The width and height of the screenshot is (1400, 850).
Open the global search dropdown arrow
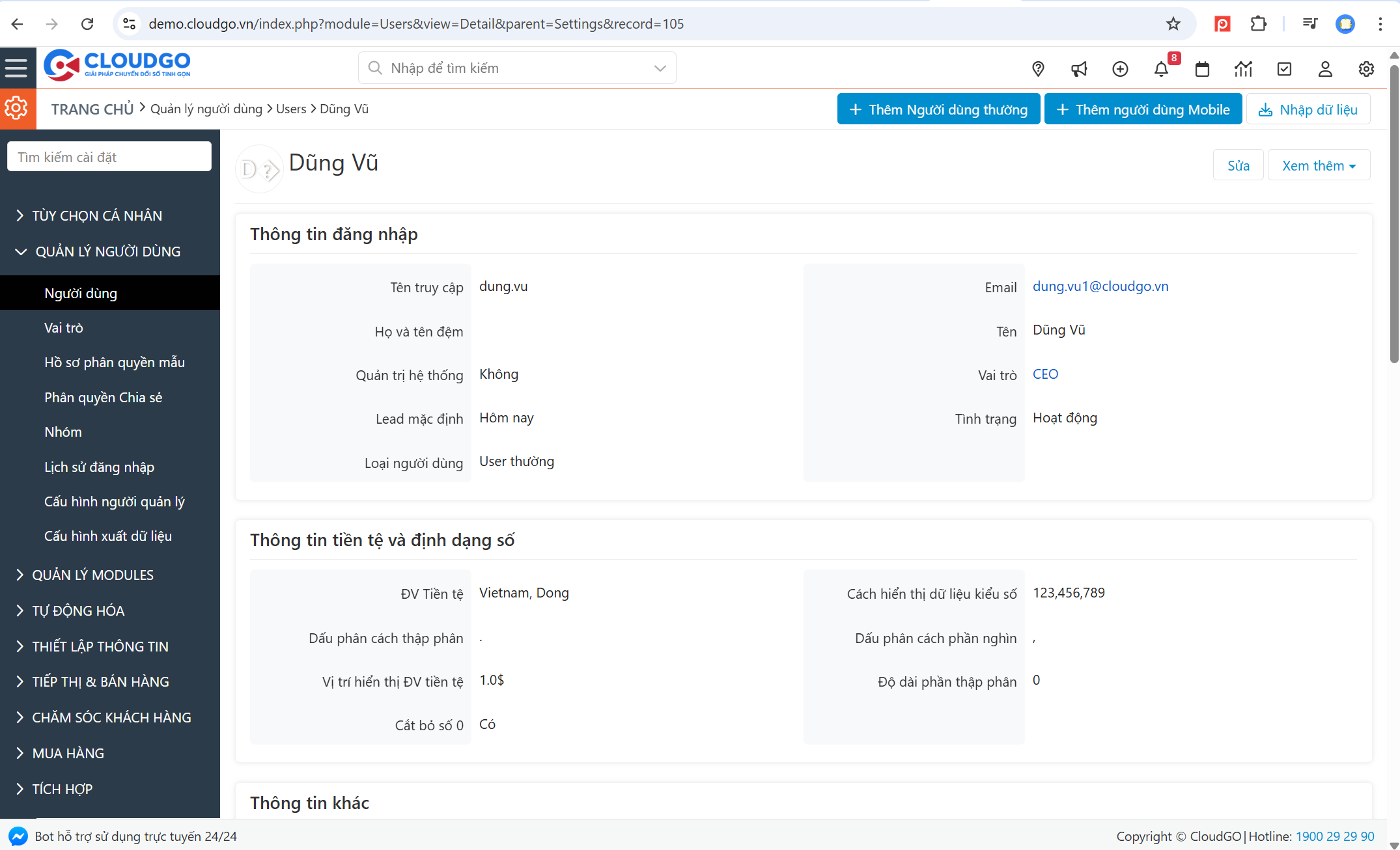point(660,68)
